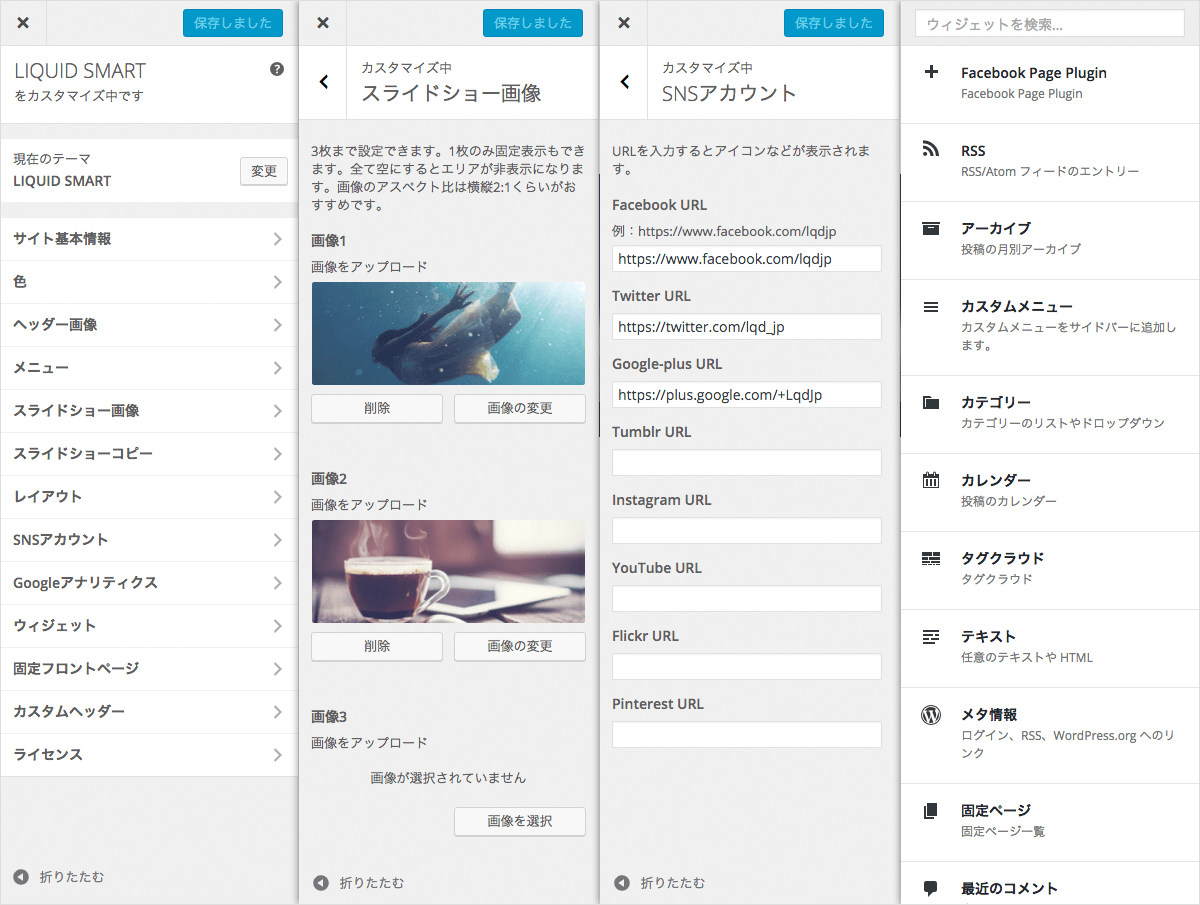1200x905 pixels.
Task: Click the Twitter URL input field
Action: click(x=747, y=327)
